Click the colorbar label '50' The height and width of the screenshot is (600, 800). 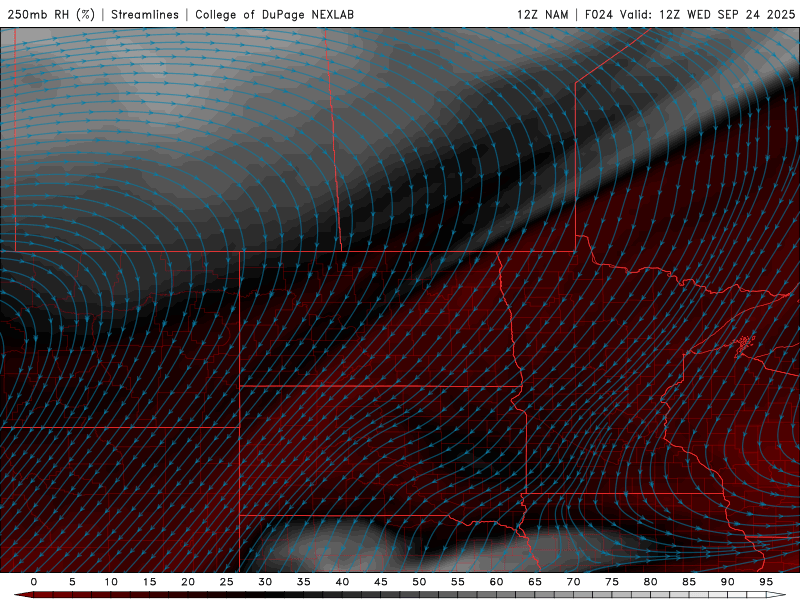[x=419, y=582]
